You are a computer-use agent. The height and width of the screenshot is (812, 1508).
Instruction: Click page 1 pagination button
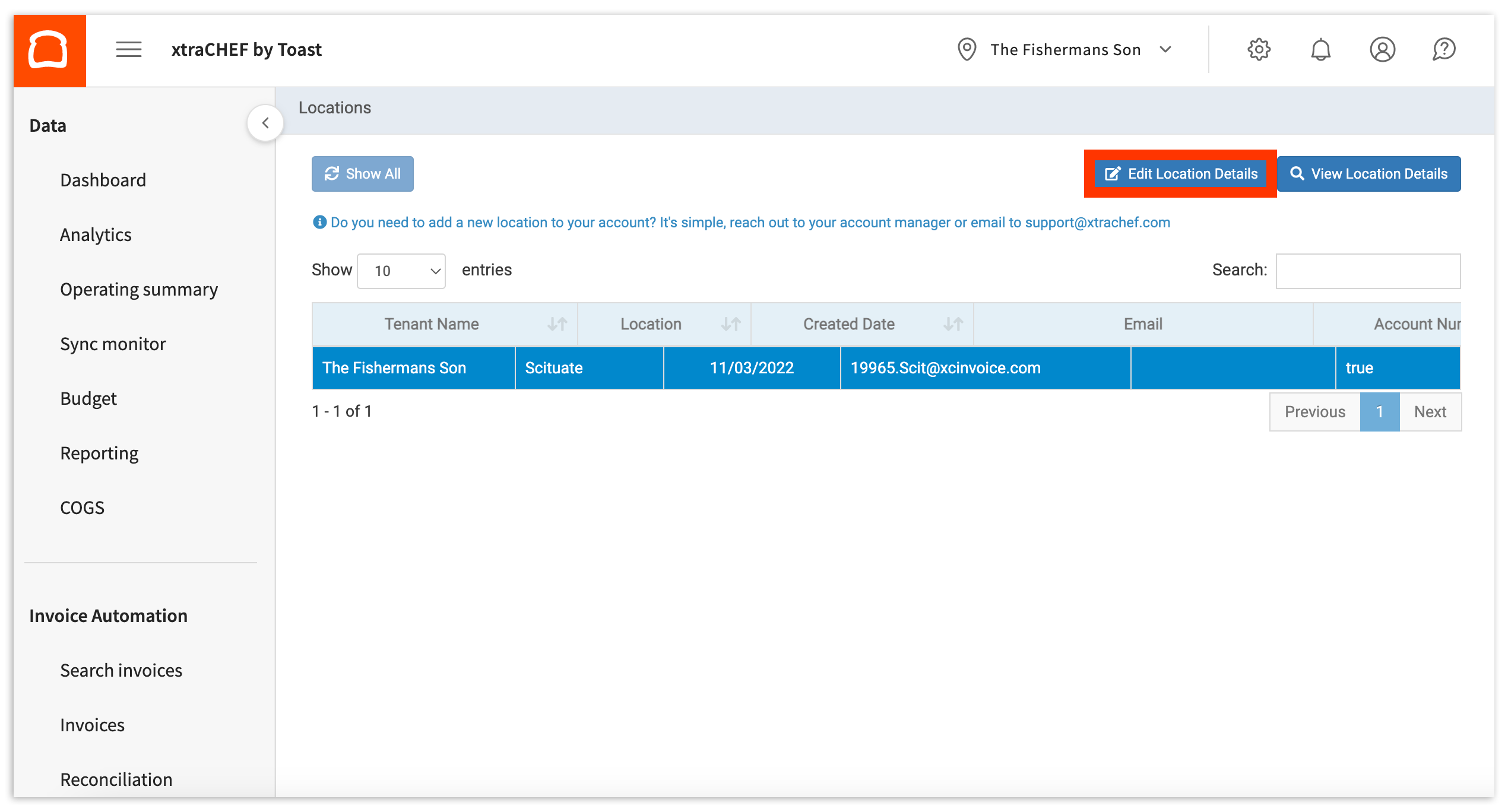tap(1381, 411)
